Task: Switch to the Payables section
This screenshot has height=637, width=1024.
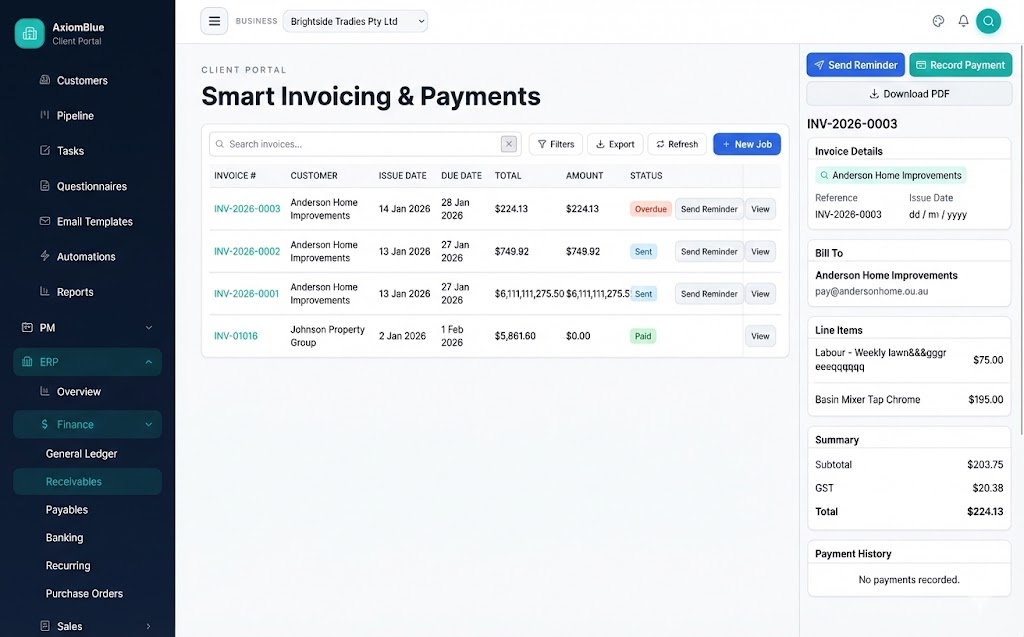Action: point(67,509)
